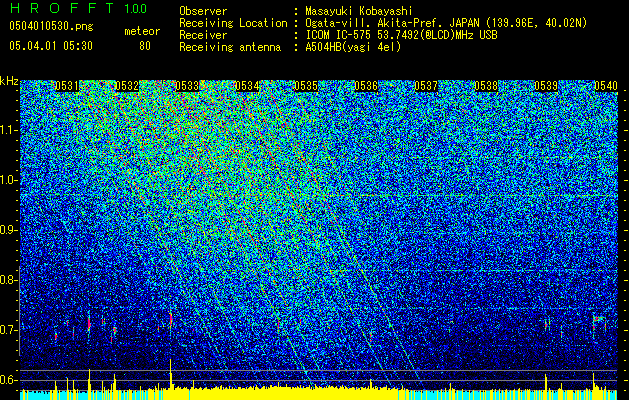Click the 0532 time marker

click(127, 86)
